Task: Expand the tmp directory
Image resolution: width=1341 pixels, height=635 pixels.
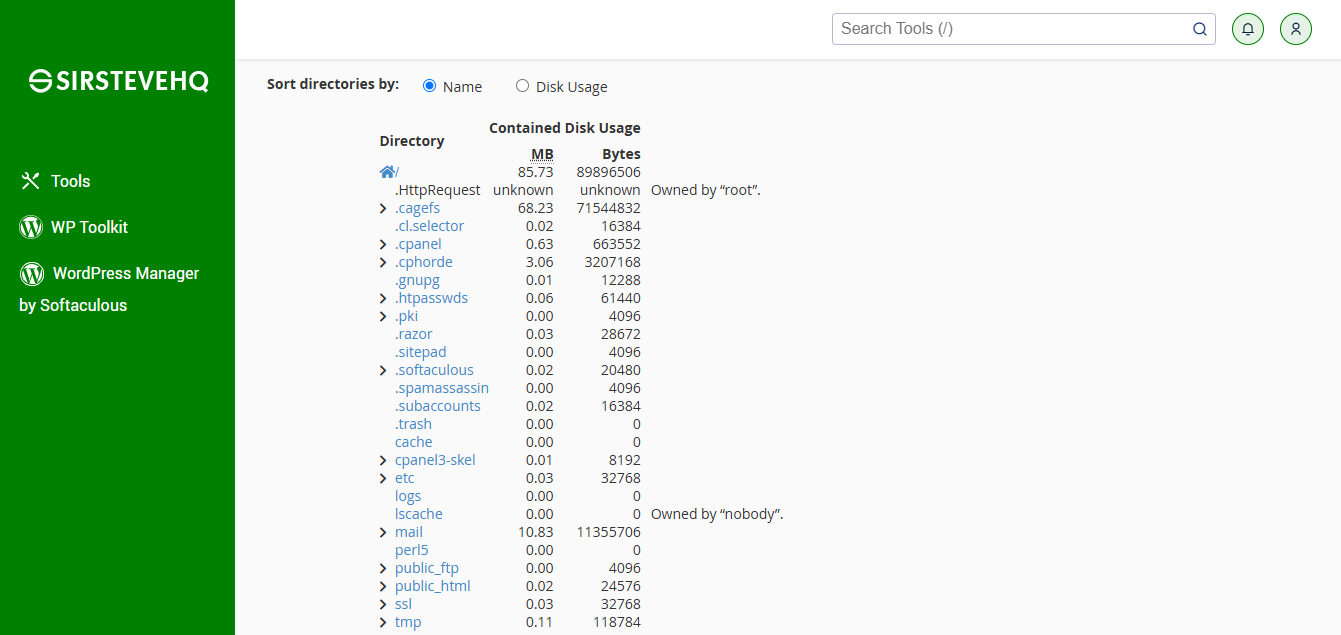Action: (383, 622)
